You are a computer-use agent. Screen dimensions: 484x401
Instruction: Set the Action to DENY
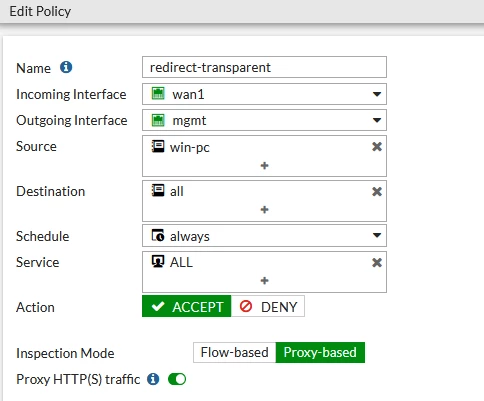coord(268,306)
